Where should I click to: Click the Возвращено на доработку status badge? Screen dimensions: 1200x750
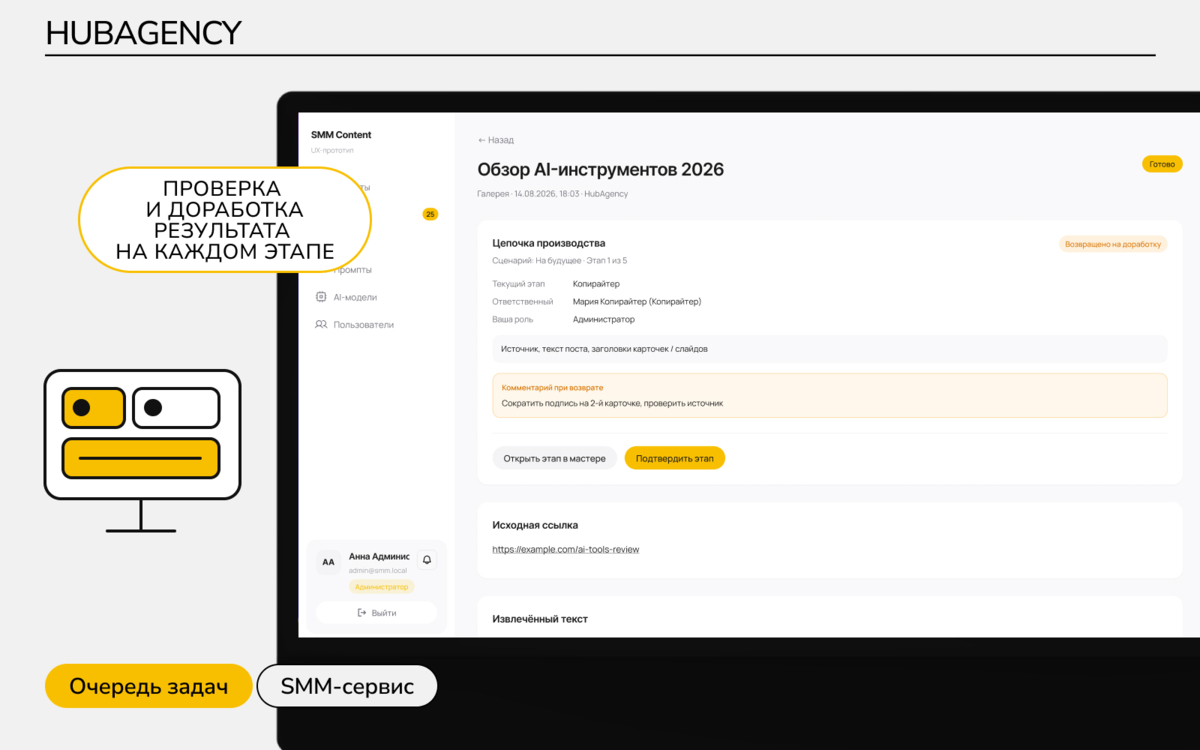pyautogui.click(x=1113, y=244)
